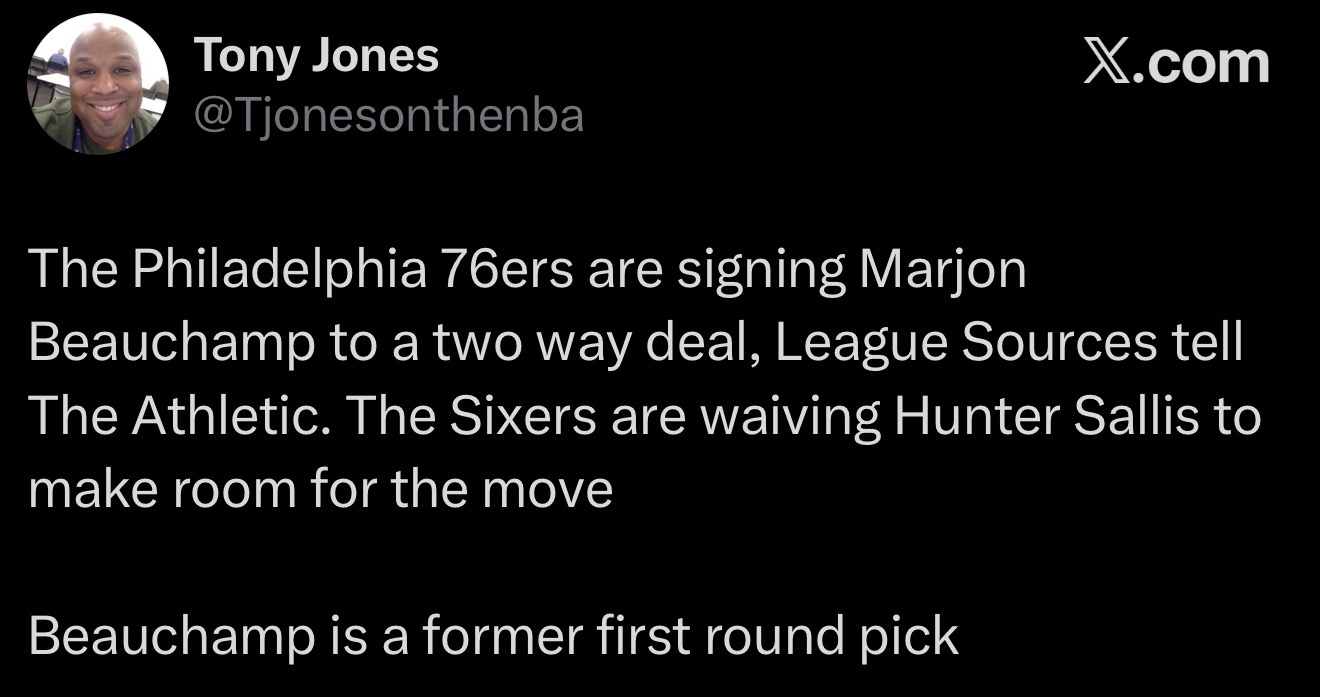Click the phrase "two way deal"
Image resolution: width=1320 pixels, height=697 pixels.
point(591,343)
